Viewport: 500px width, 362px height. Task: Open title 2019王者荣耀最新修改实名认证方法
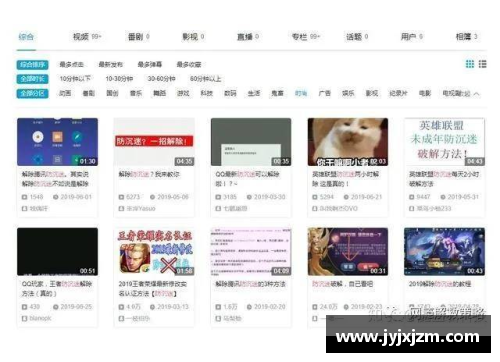coord(153,289)
